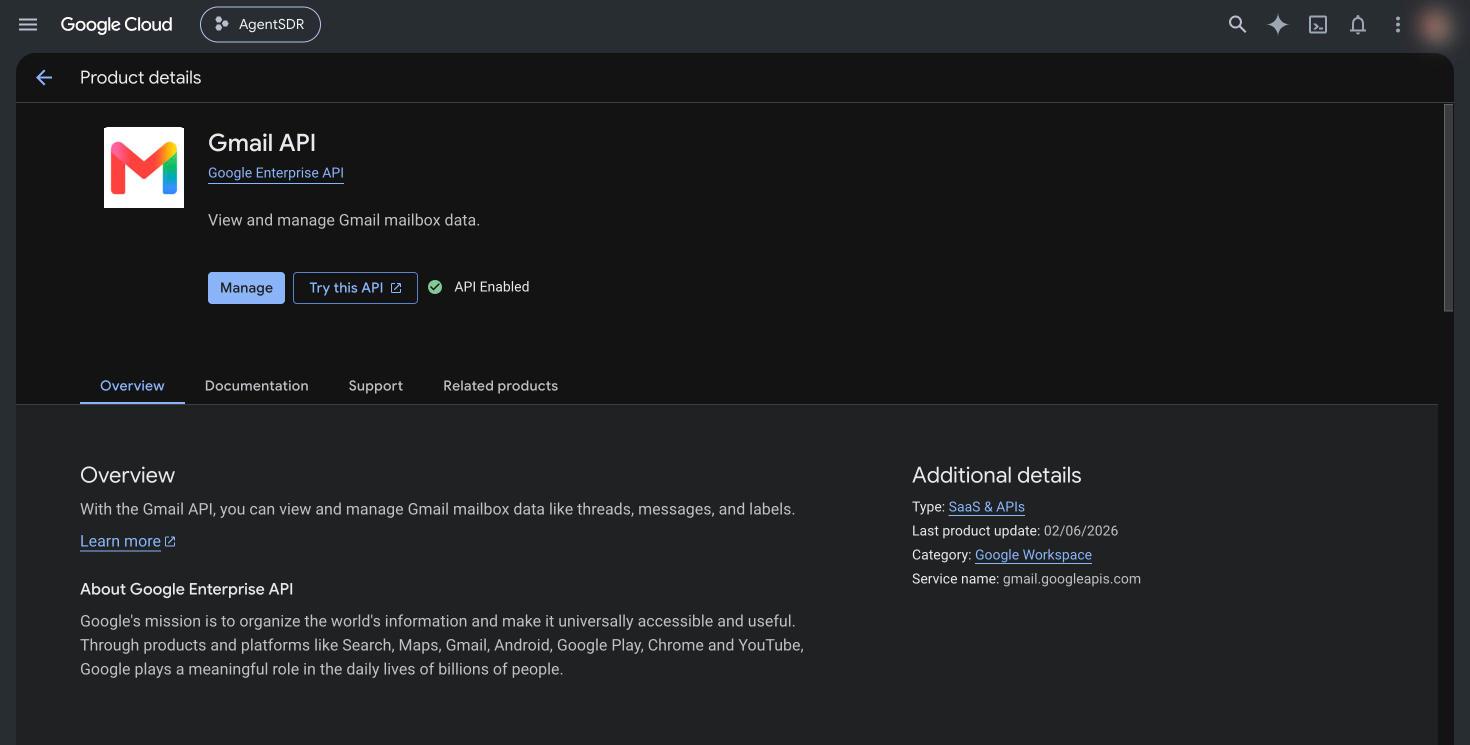The image size is (1470, 745).
Task: Click the user account avatar
Action: pyautogui.click(x=1437, y=25)
